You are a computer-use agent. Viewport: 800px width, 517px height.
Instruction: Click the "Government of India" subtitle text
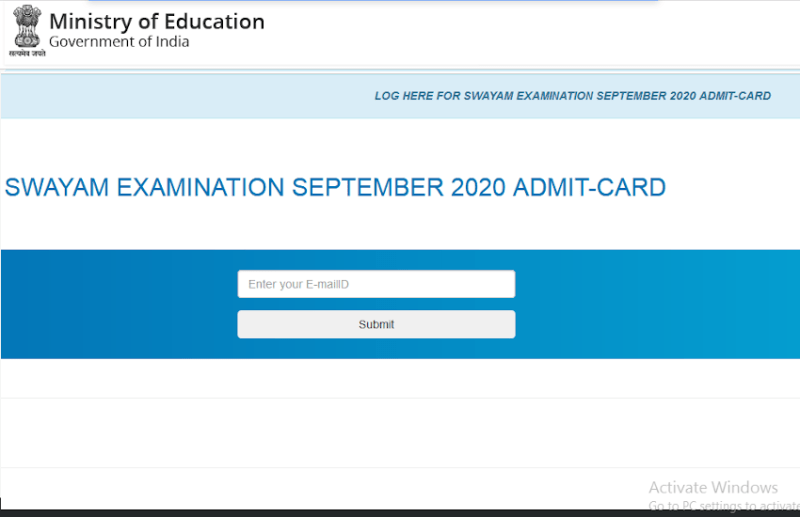pyautogui.click(x=119, y=42)
